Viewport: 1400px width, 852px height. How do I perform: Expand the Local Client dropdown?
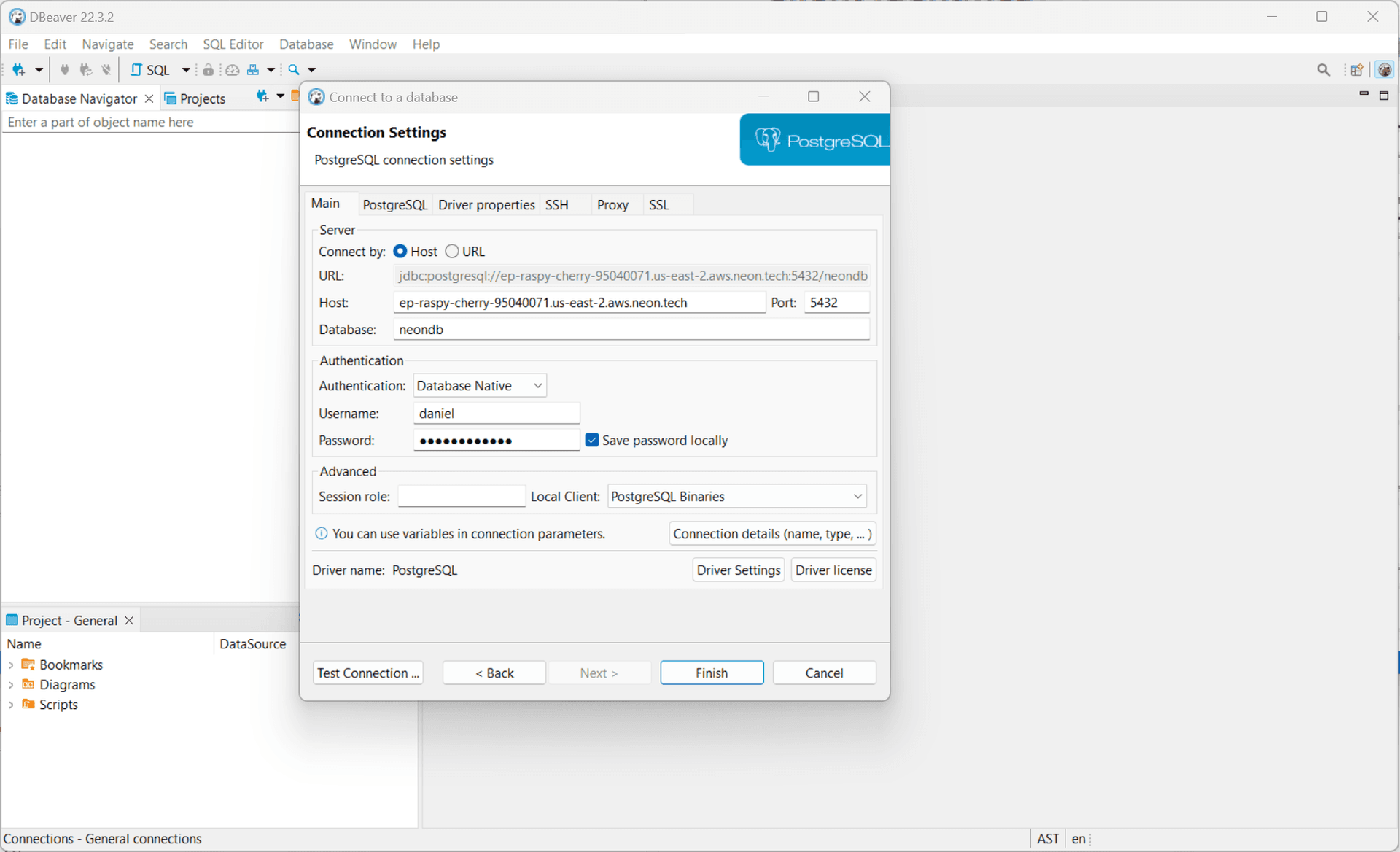click(x=858, y=495)
